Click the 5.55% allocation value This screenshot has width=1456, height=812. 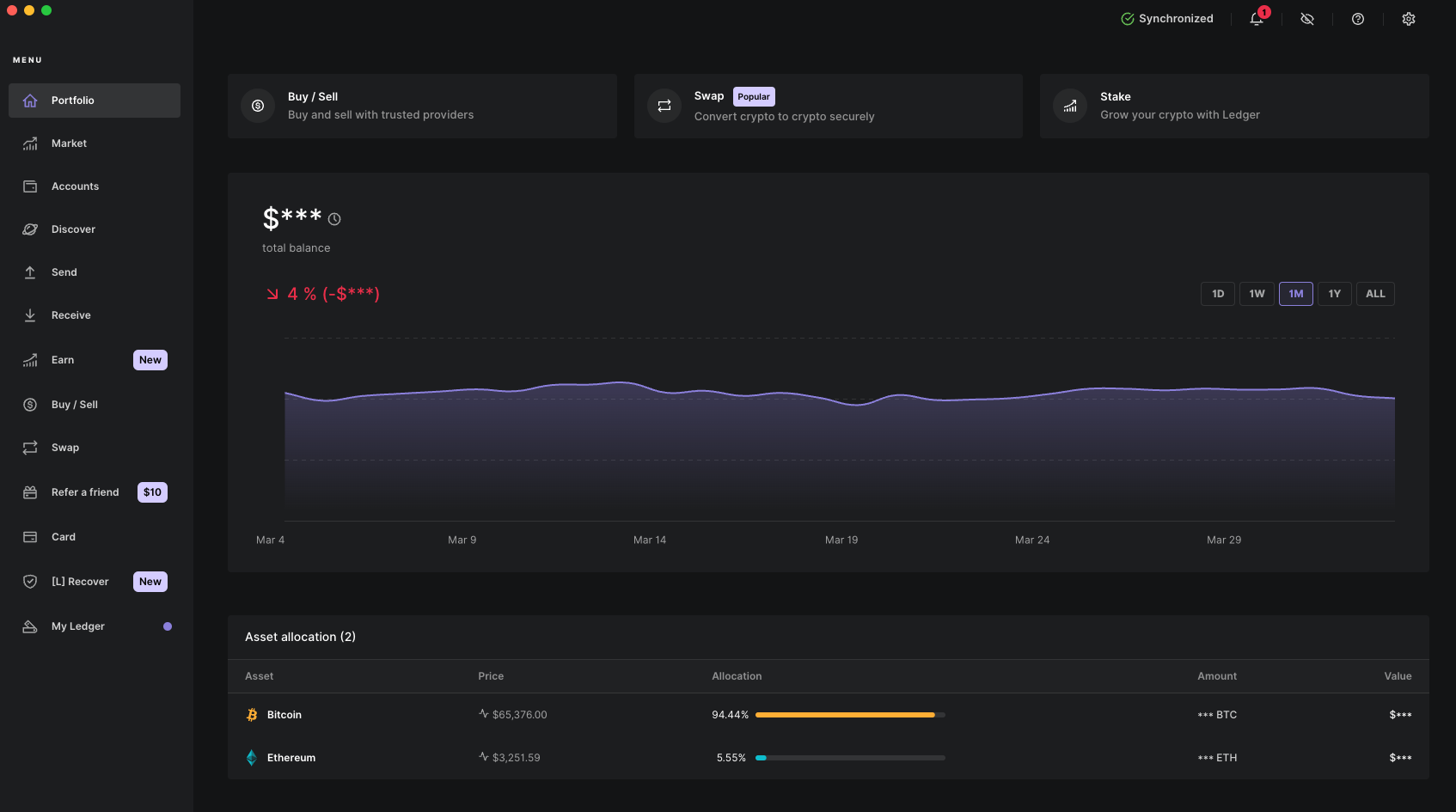[731, 758]
